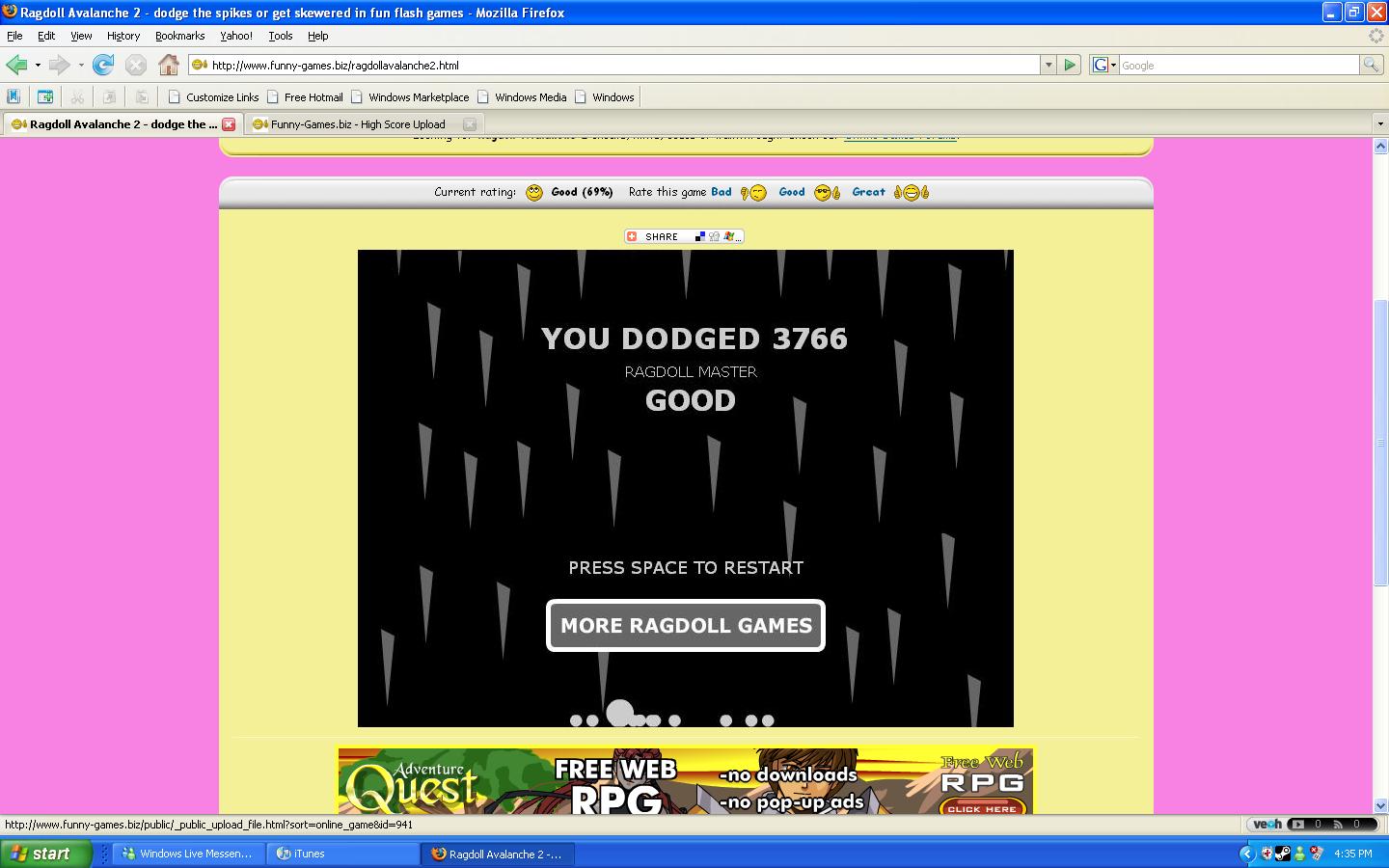Open the Back history dropdown arrow
The image size is (1389, 868).
point(38,65)
